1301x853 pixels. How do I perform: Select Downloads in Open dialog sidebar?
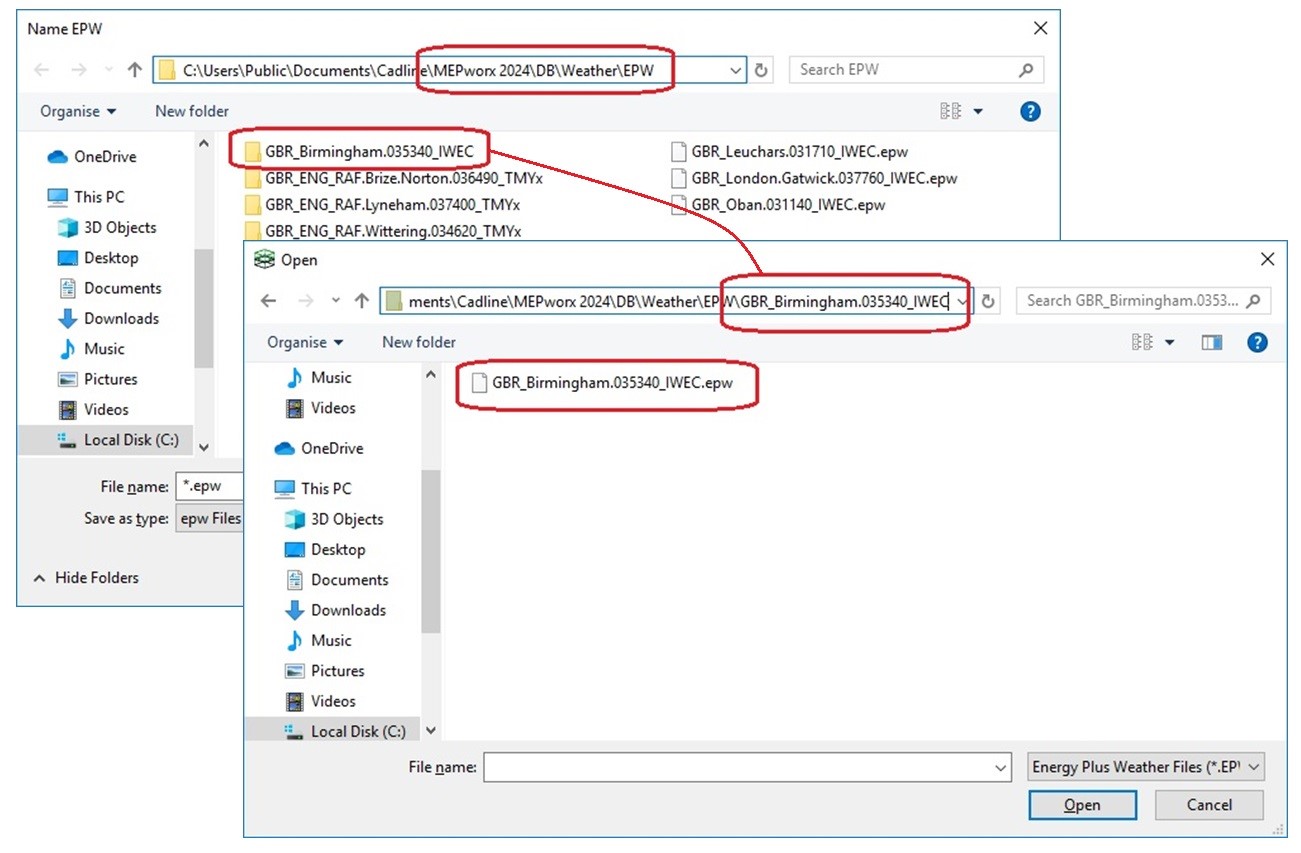[x=335, y=610]
